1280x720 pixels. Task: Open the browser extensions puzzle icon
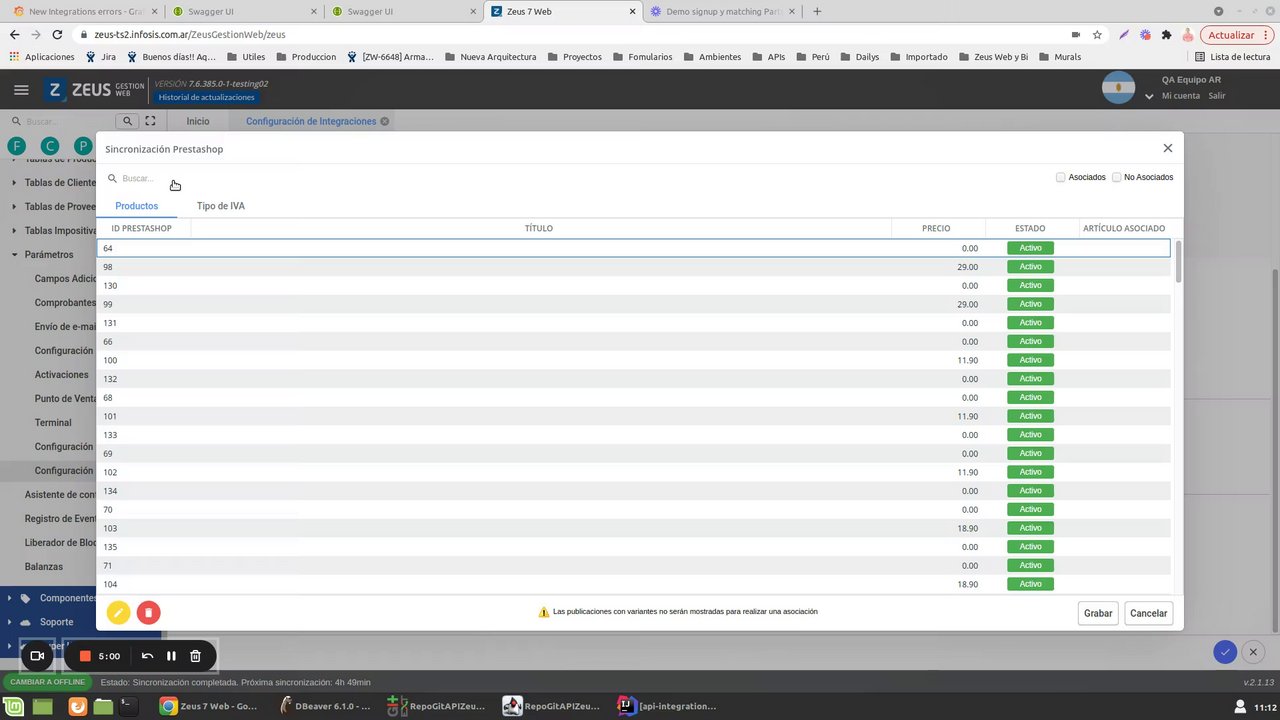tap(1166, 34)
